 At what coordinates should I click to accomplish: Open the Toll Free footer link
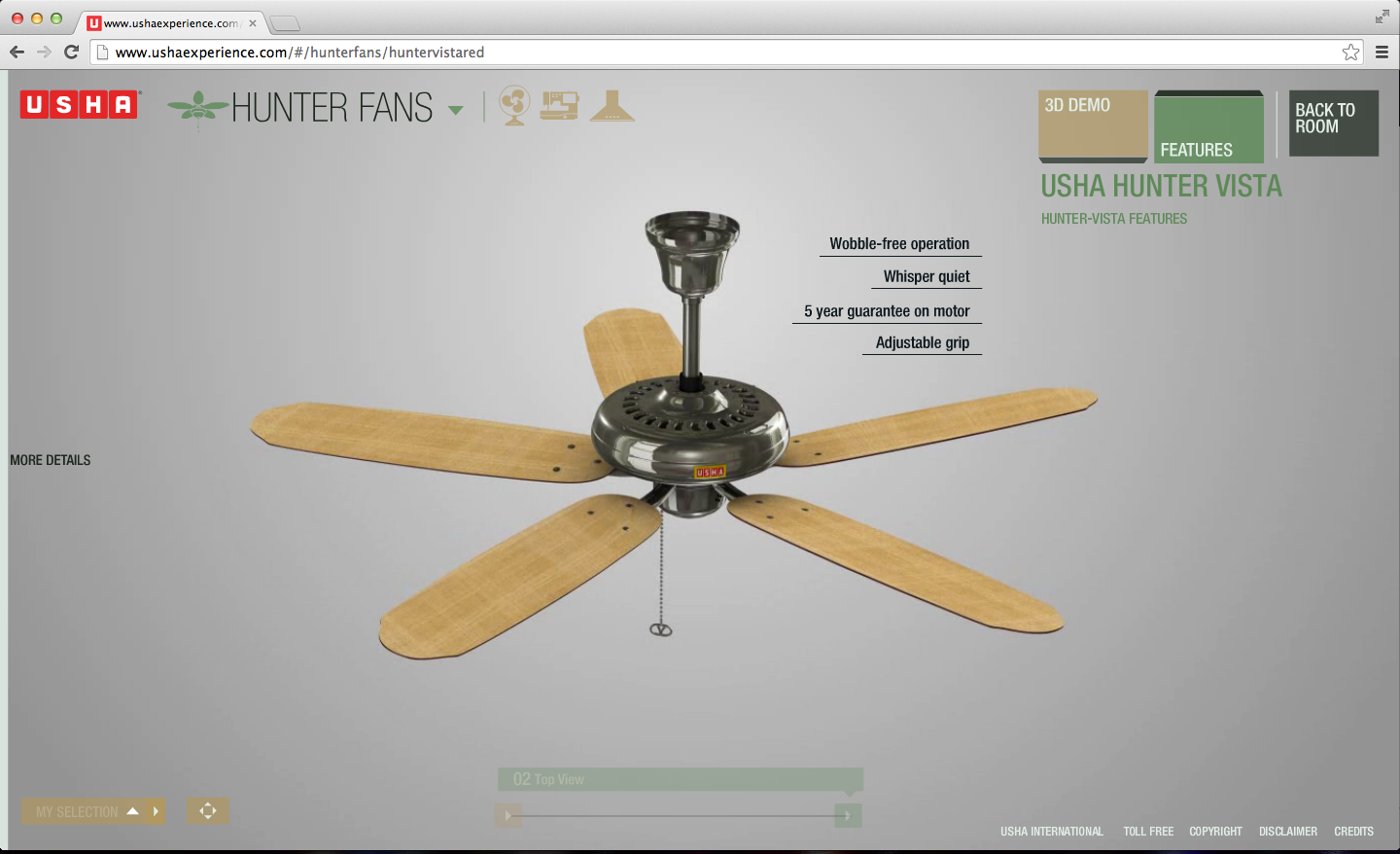pos(1148,832)
